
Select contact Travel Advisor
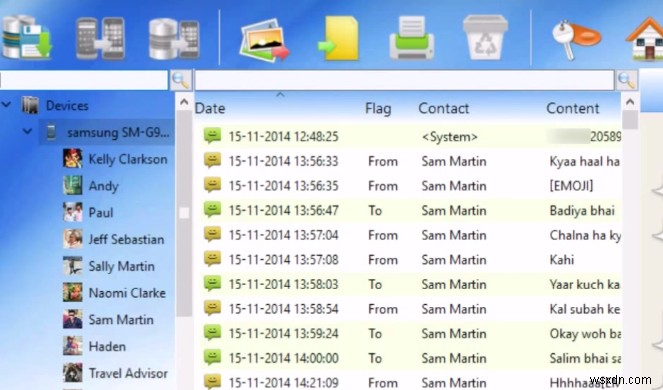coord(128,373)
